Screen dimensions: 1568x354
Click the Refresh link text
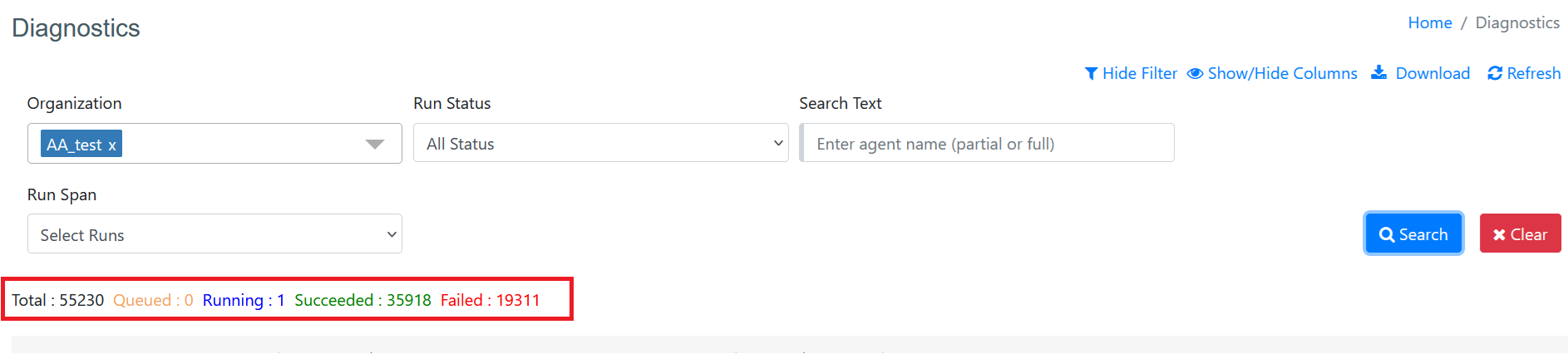[x=1534, y=74]
